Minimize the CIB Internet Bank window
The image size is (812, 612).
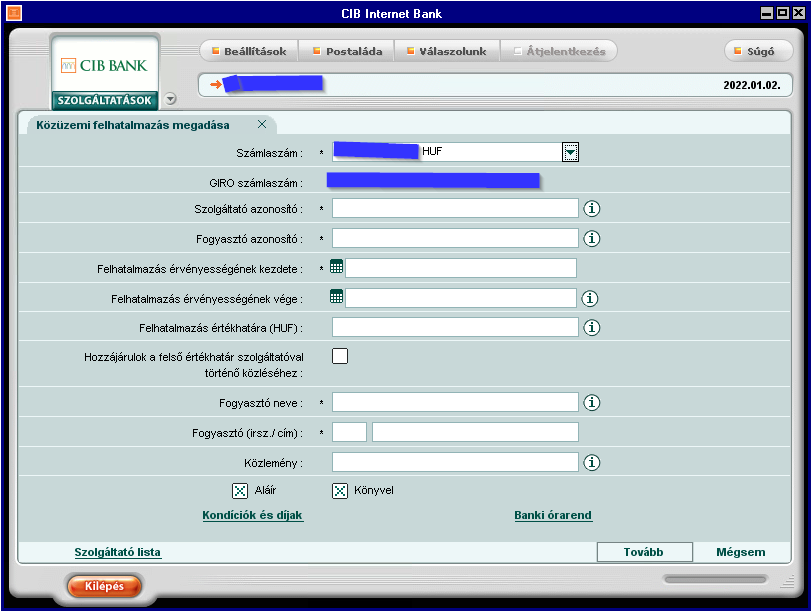(767, 13)
